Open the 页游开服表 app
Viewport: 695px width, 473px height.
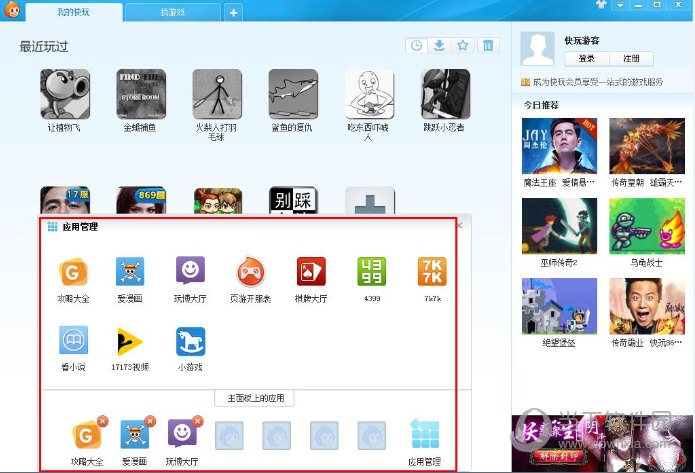pyautogui.click(x=250, y=272)
